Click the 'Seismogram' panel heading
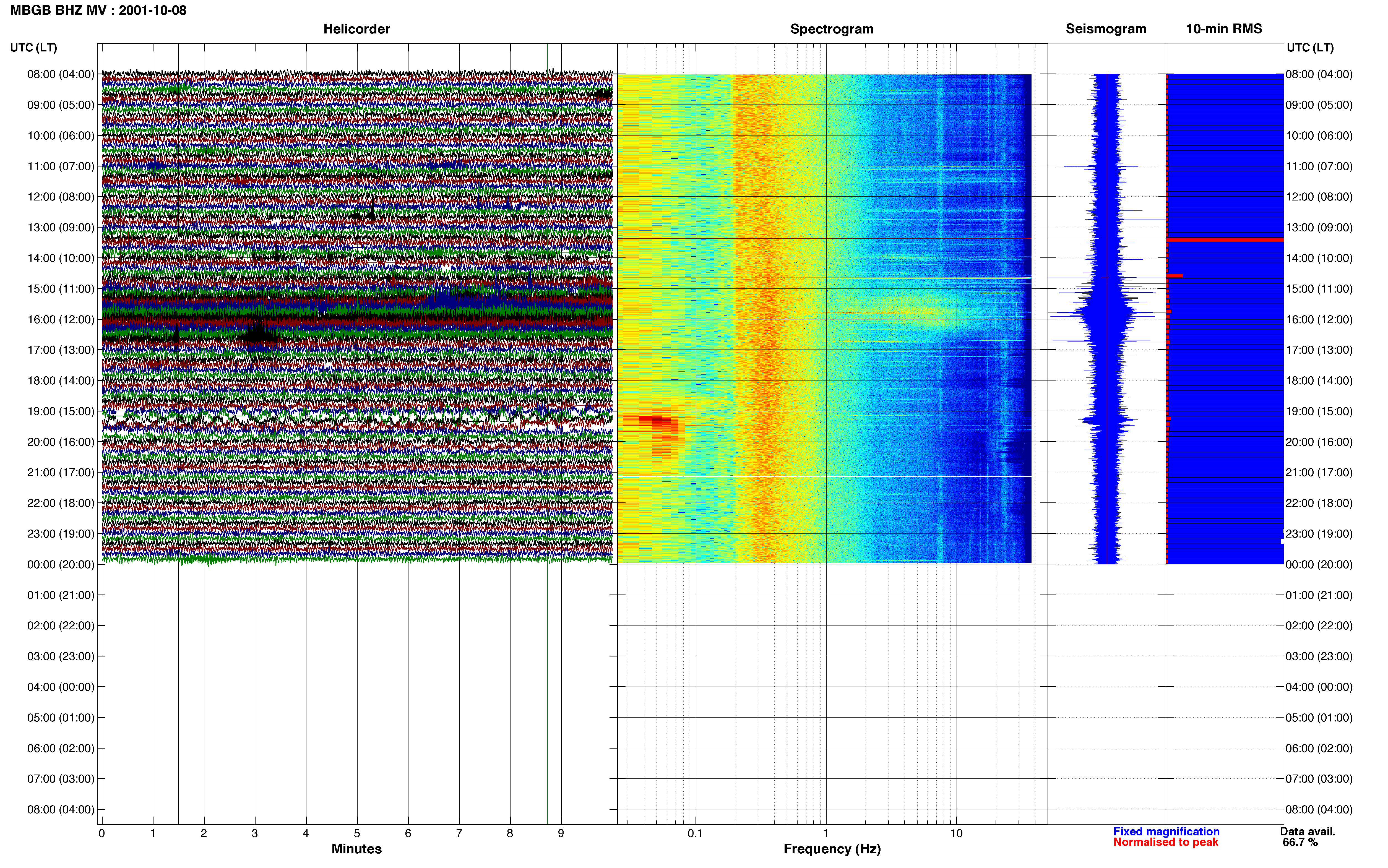Image resolution: width=1388 pixels, height=868 pixels. (x=1106, y=29)
